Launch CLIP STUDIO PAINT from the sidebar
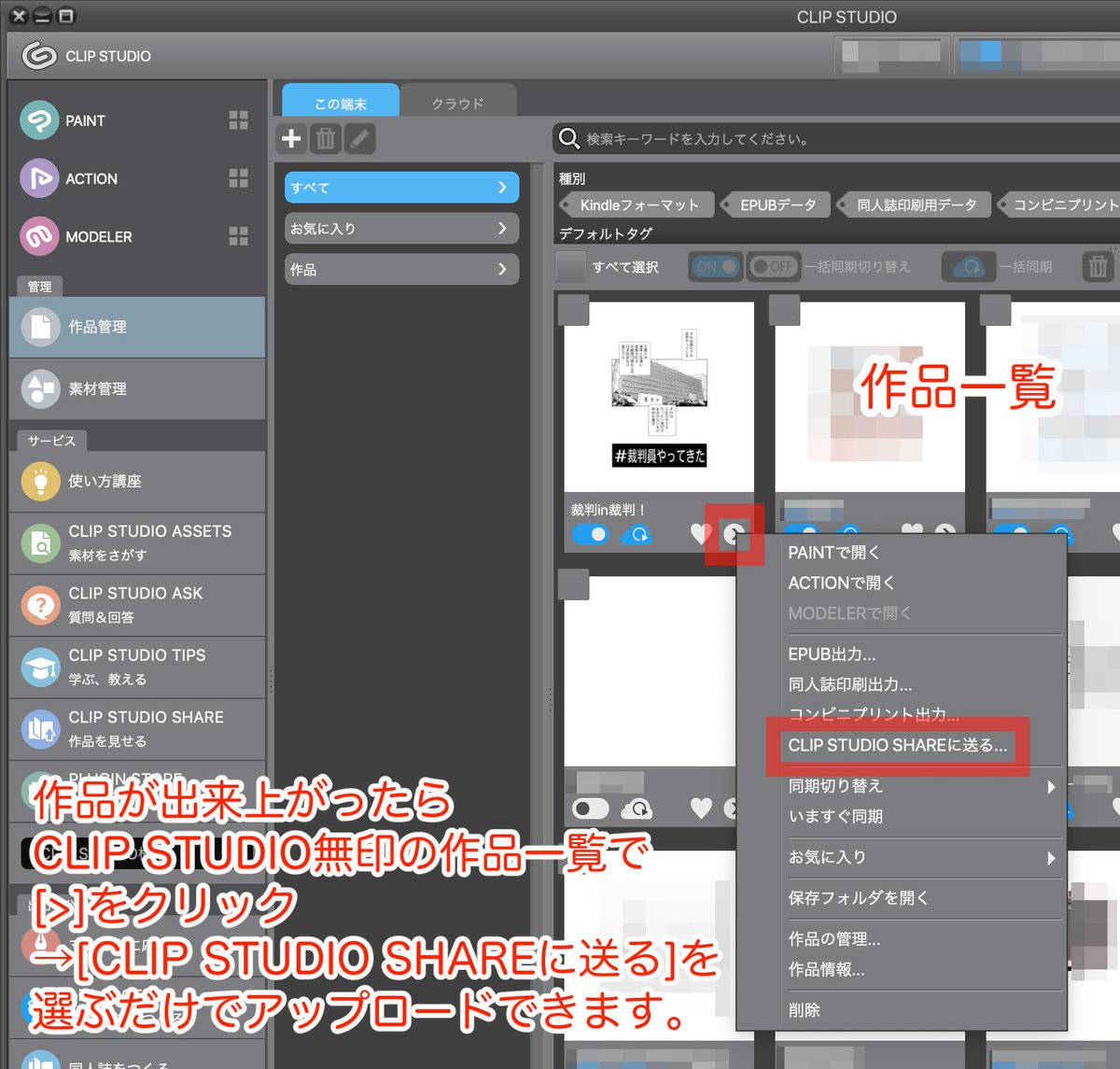This screenshot has height=1069, width=1120. [63, 120]
